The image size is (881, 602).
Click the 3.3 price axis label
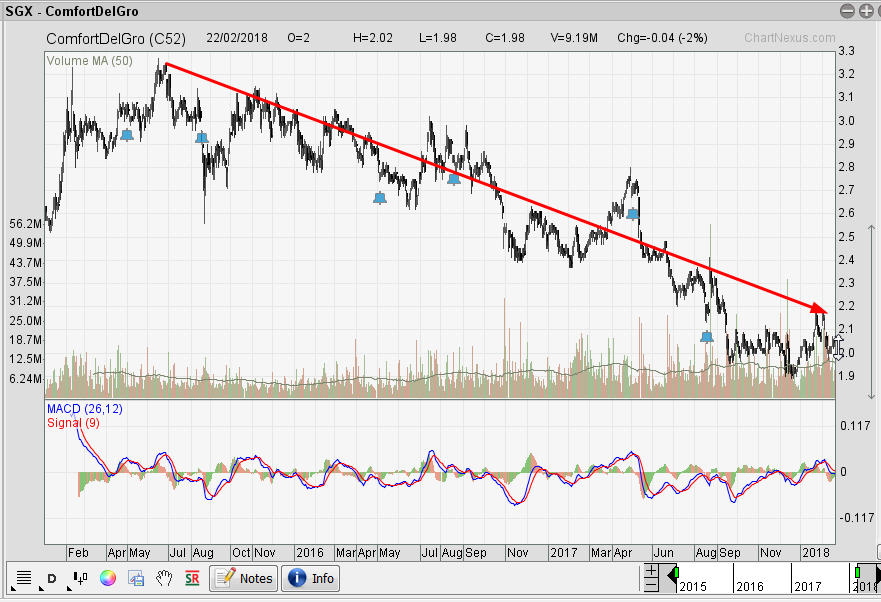[x=847, y=51]
